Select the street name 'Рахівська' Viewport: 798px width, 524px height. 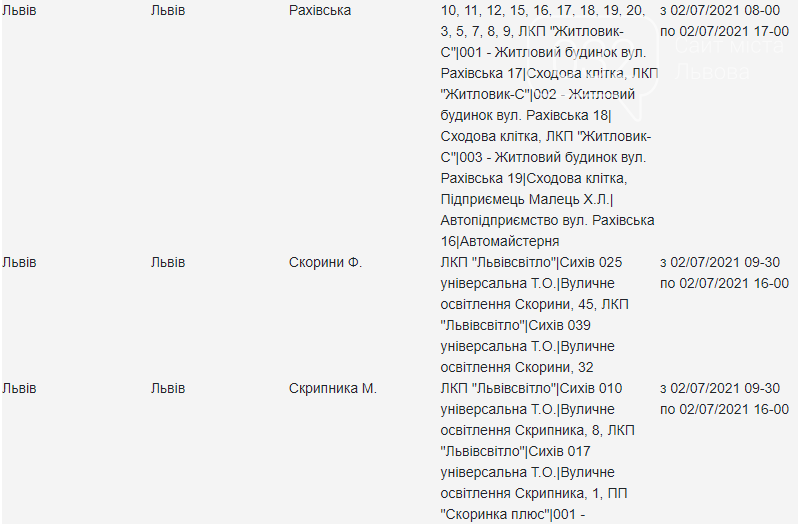click(x=320, y=11)
